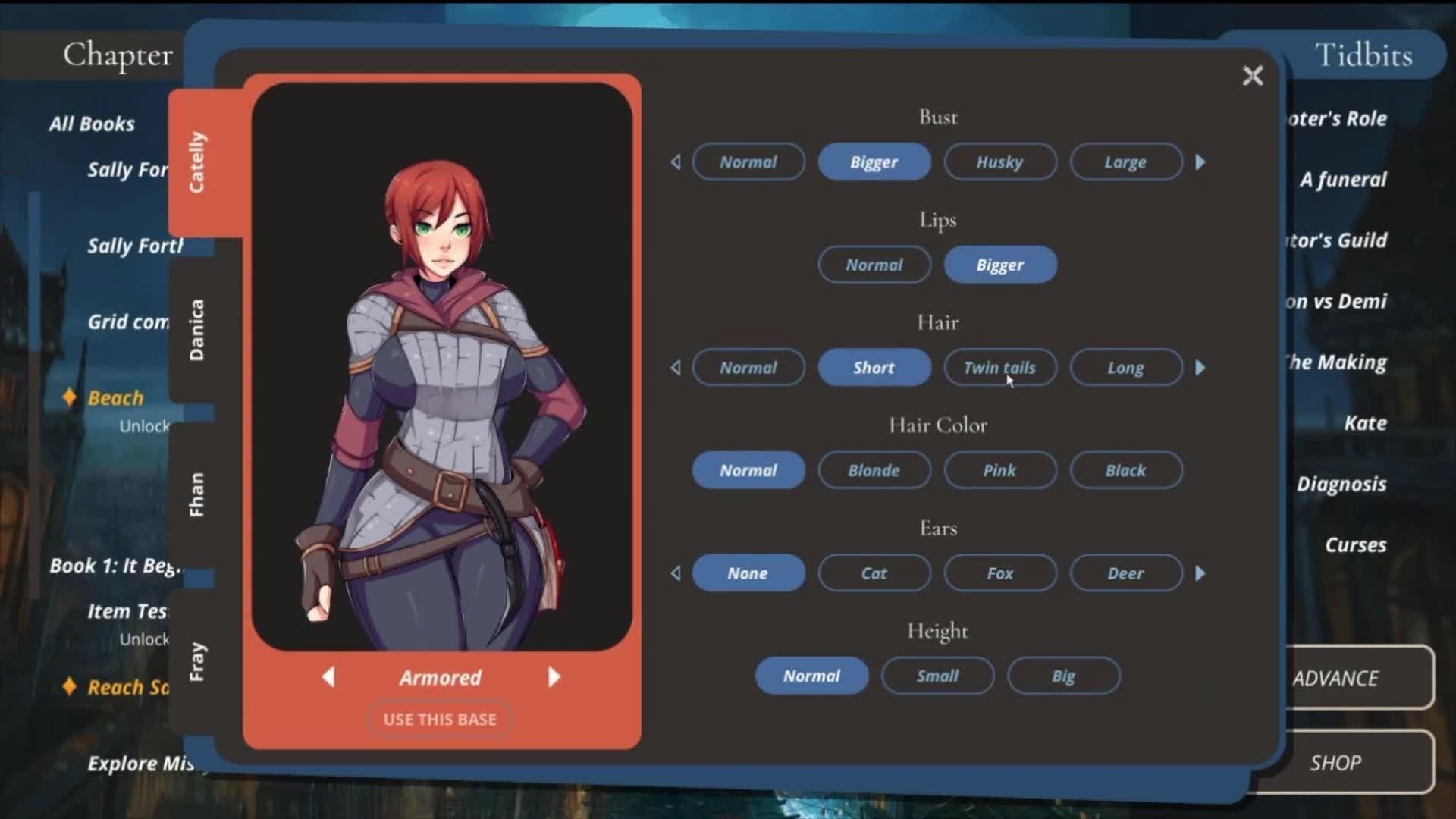Image resolution: width=1456 pixels, height=819 pixels.
Task: Switch to the Danica character tab
Action: coord(196,330)
